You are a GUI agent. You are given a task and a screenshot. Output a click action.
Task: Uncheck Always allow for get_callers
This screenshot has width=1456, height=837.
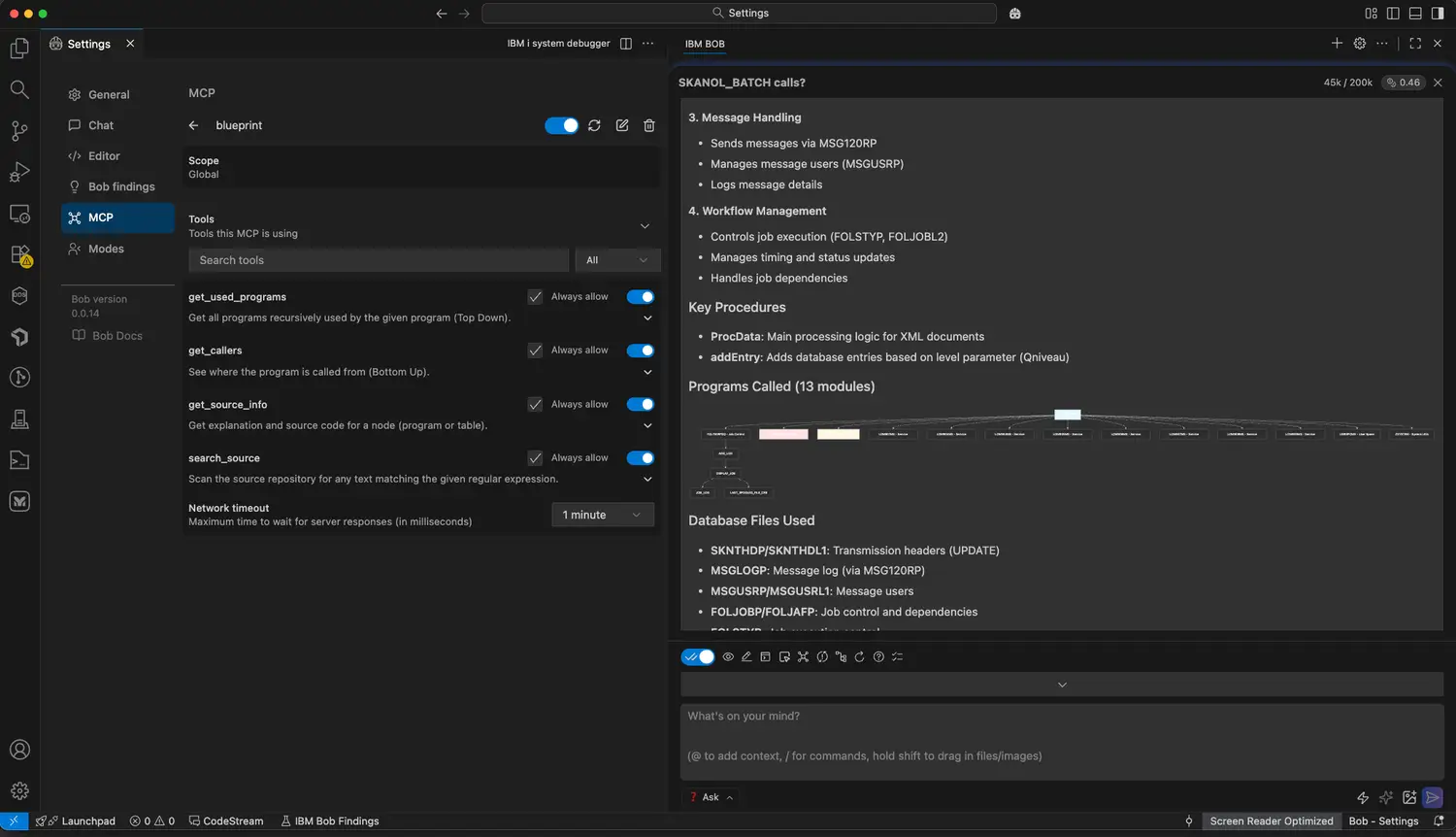[535, 351]
